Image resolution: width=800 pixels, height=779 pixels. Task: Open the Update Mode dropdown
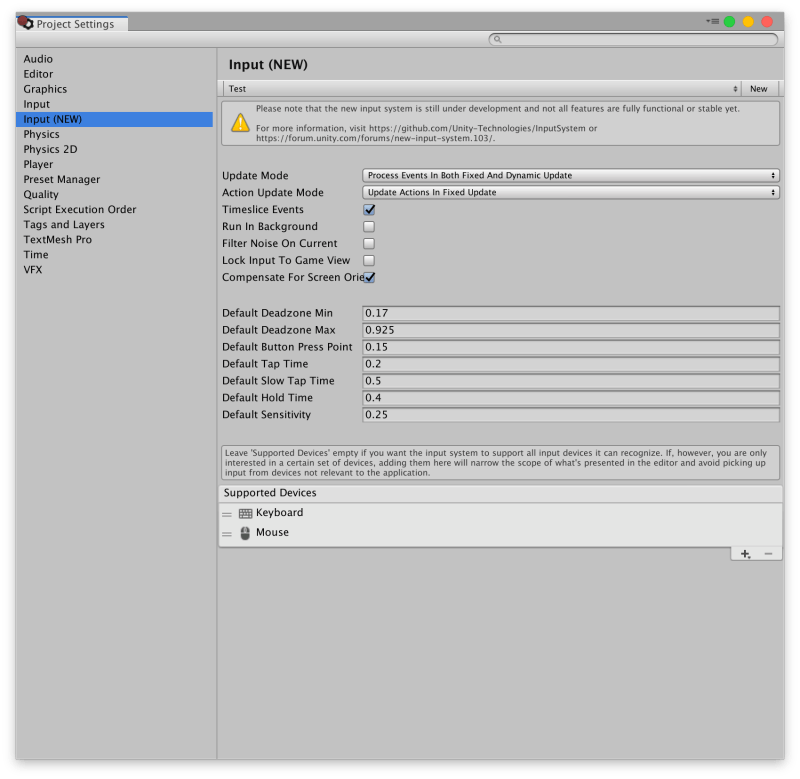coord(570,175)
